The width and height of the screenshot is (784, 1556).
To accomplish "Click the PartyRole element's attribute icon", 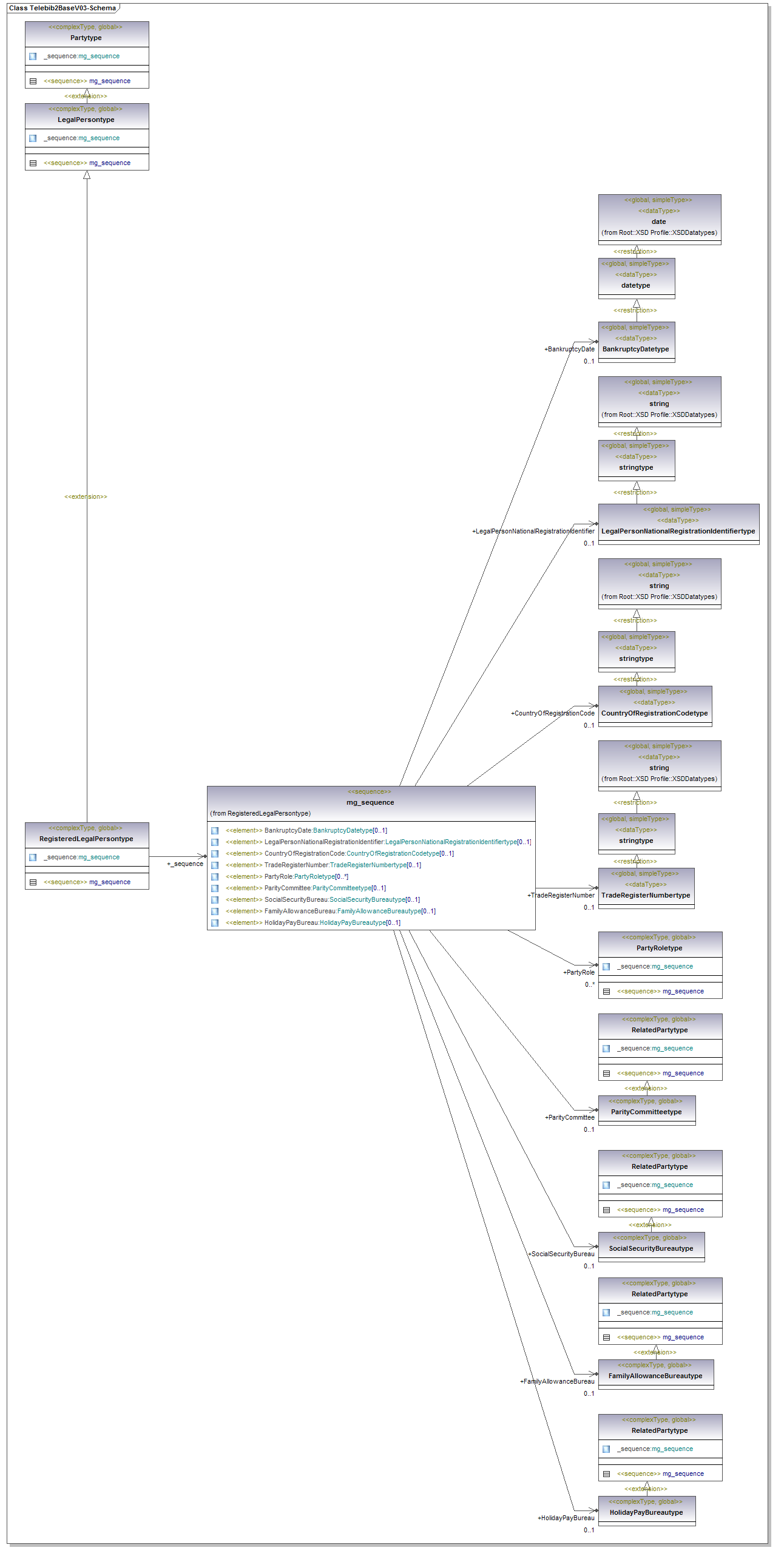I will [x=215, y=877].
